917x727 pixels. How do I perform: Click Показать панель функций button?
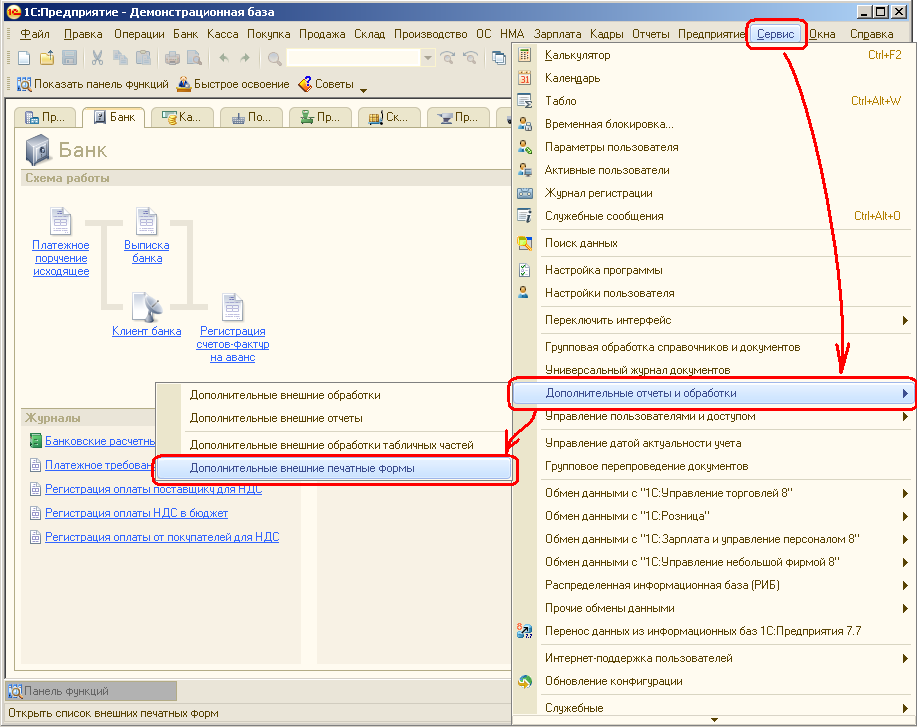pos(93,84)
